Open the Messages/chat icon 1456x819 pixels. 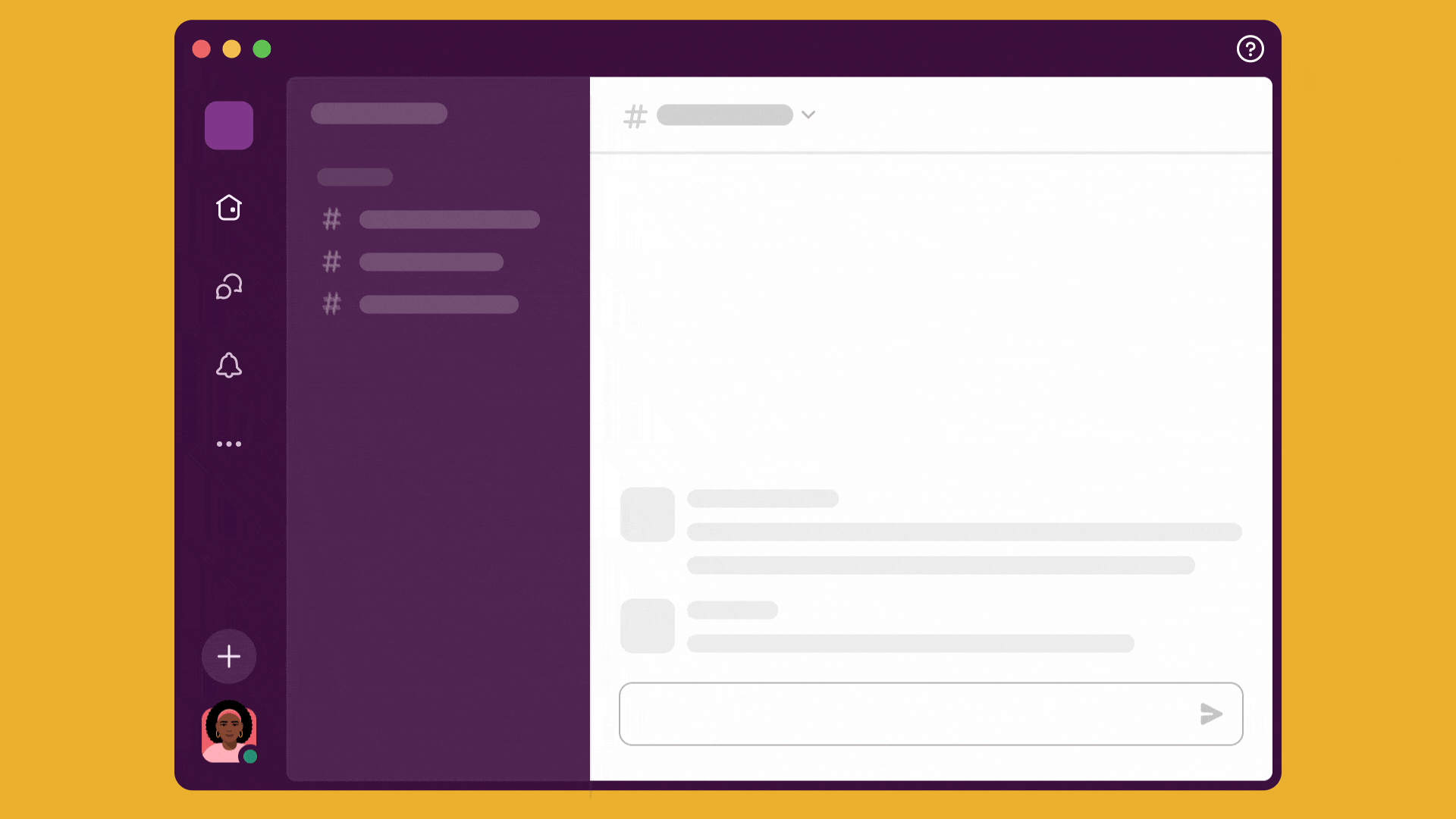pyautogui.click(x=229, y=287)
